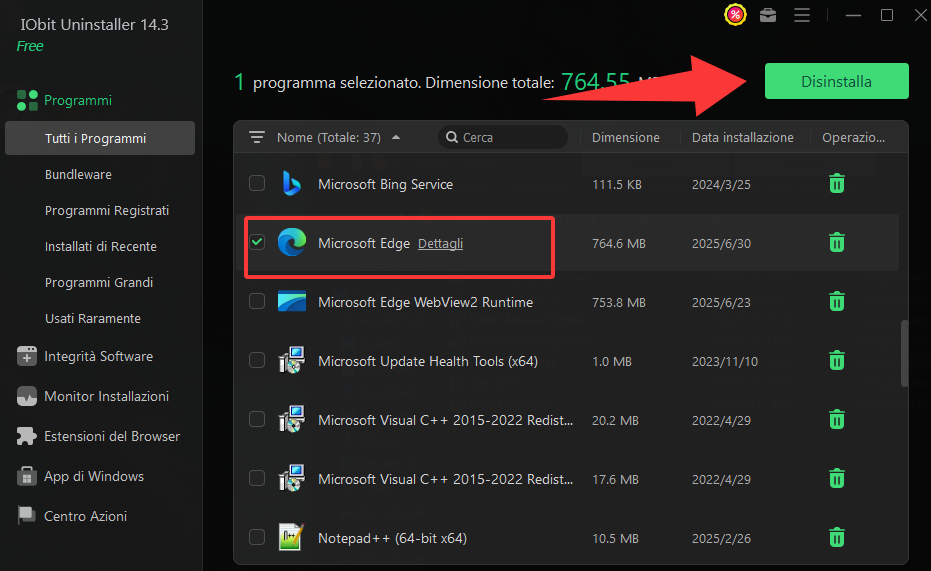Open the Dettagli link for Edge
This screenshot has height=571, width=931.
coord(441,243)
